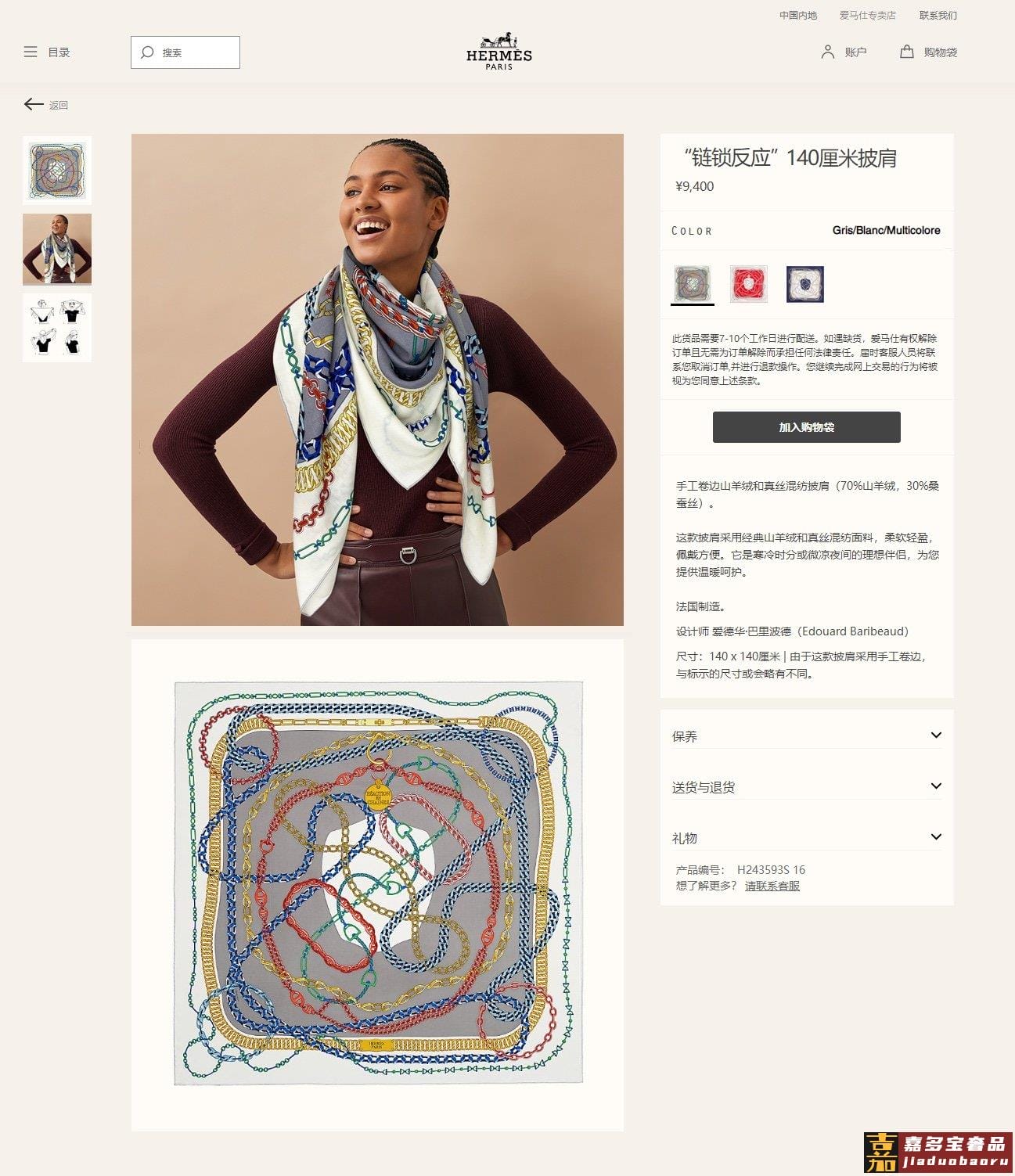1015x1176 pixels.
Task: Click the 加入购物袋 add to bag button
Action: (806, 427)
